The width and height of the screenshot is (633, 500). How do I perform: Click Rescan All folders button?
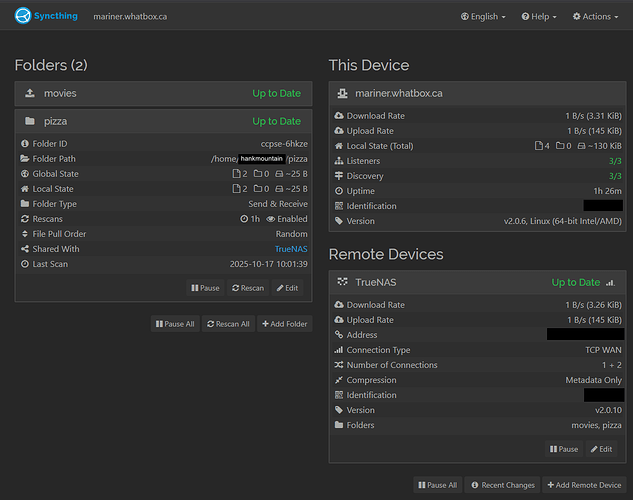point(227,324)
